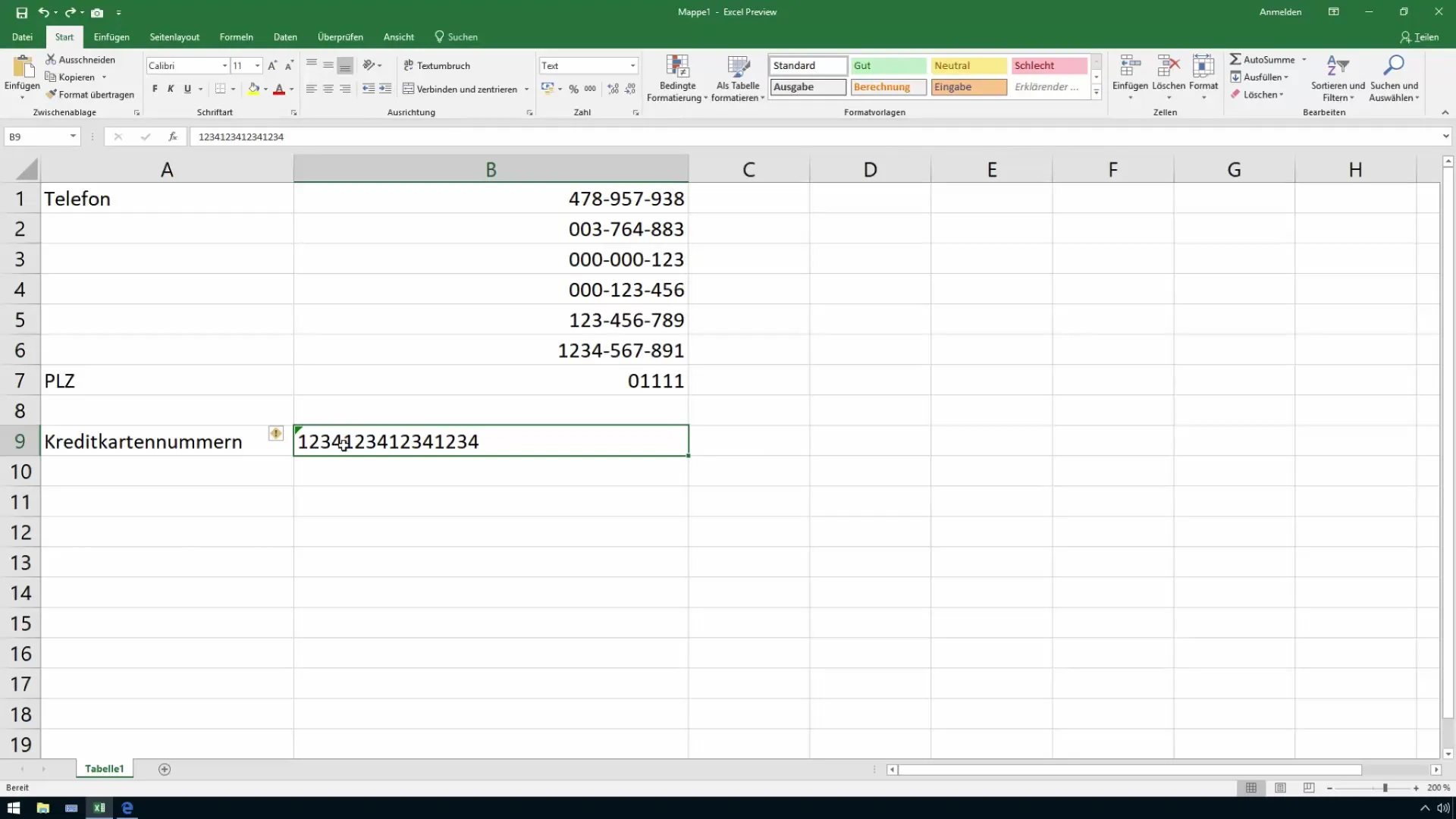1456x819 pixels.
Task: Click the Format cells icon
Action: (x=1203, y=67)
